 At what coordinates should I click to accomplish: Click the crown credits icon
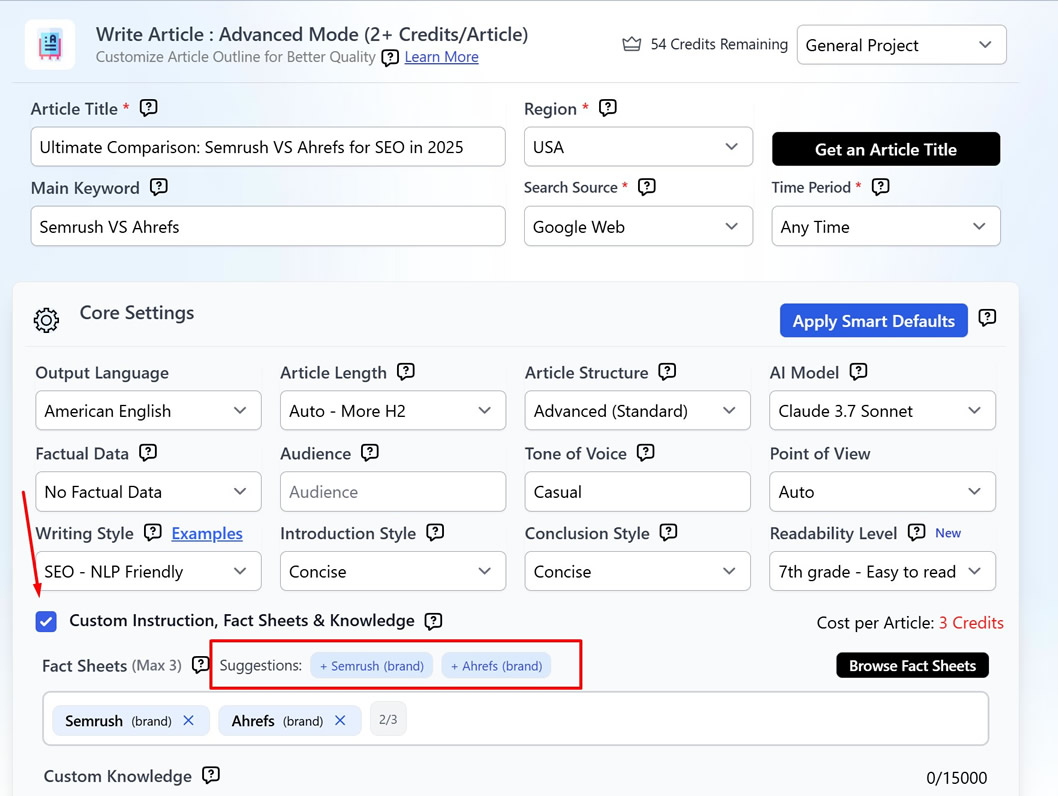click(632, 45)
